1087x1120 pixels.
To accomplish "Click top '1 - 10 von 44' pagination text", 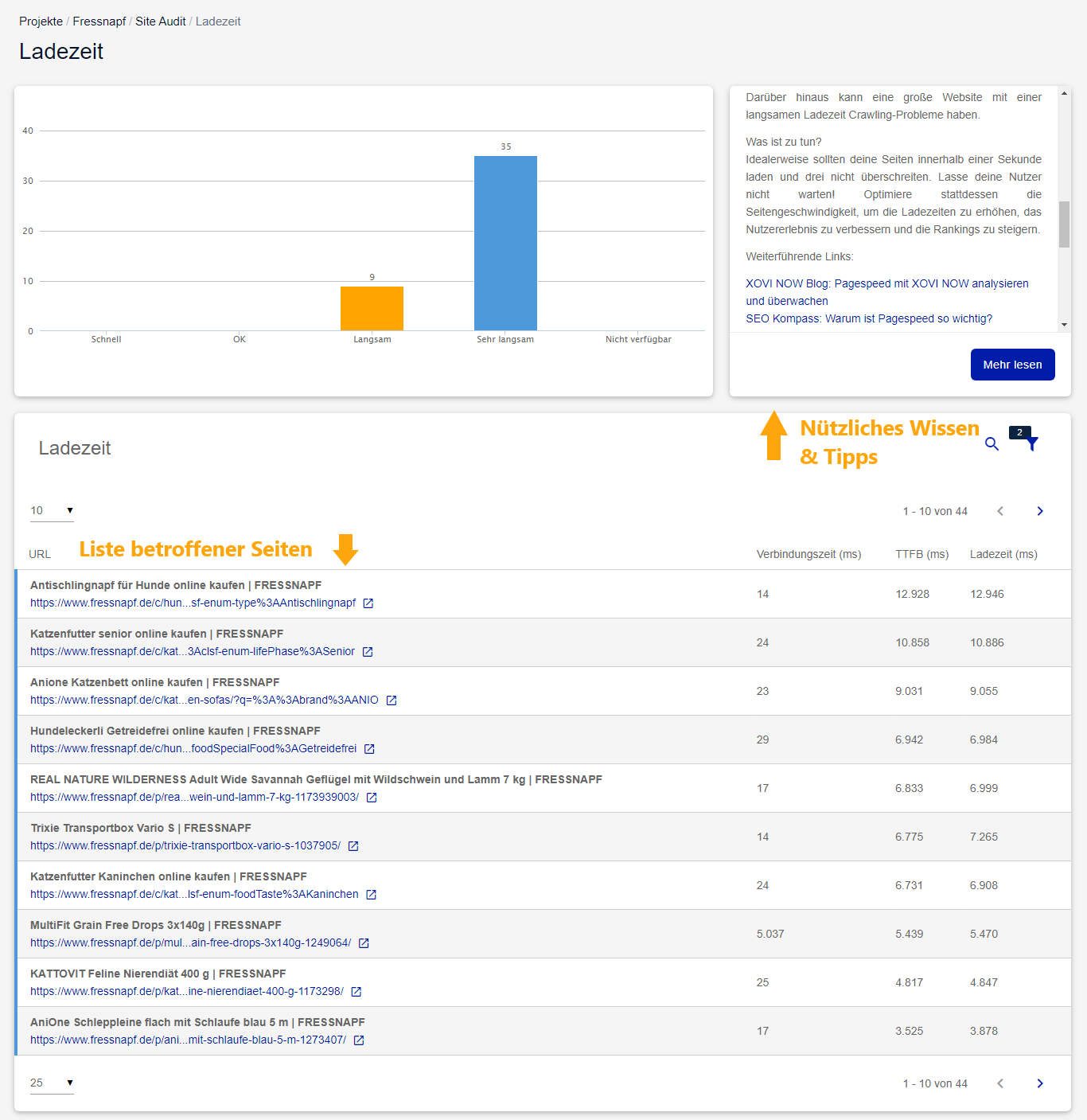I will [935, 511].
